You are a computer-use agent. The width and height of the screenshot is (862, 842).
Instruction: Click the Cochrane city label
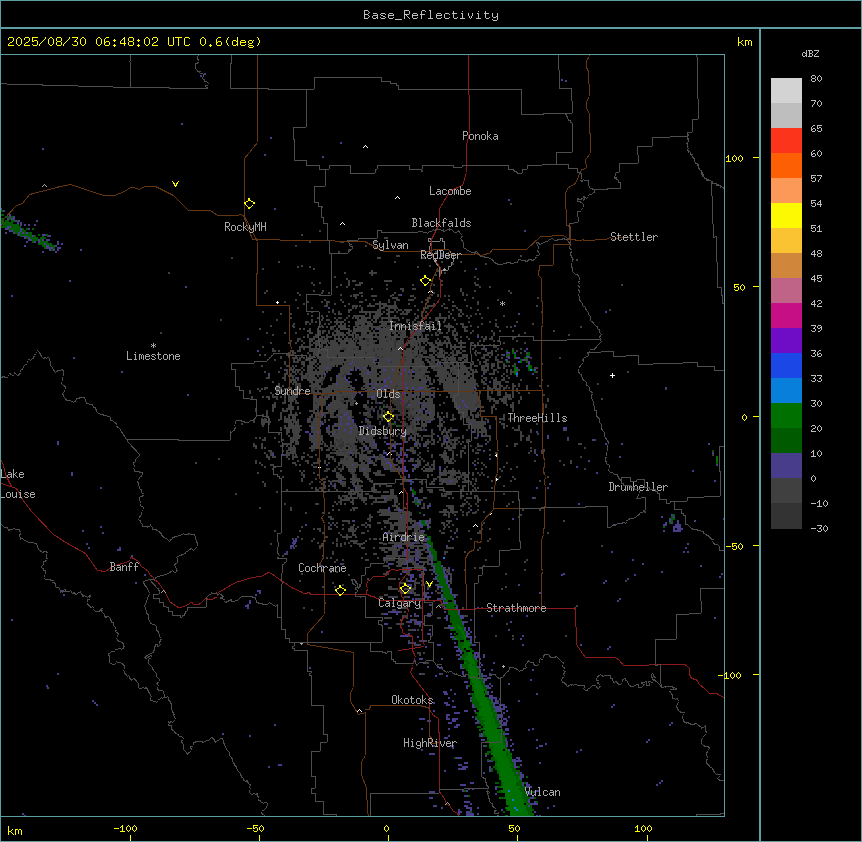322,568
